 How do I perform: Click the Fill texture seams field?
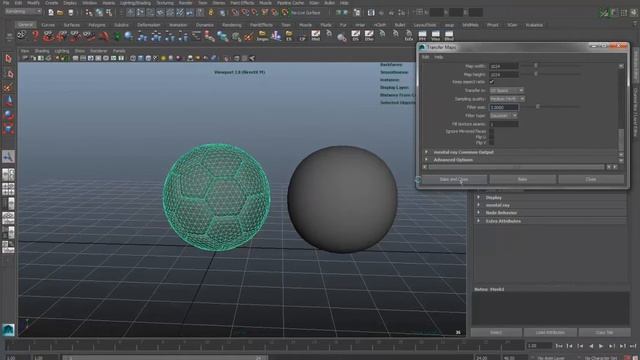tap(504, 124)
